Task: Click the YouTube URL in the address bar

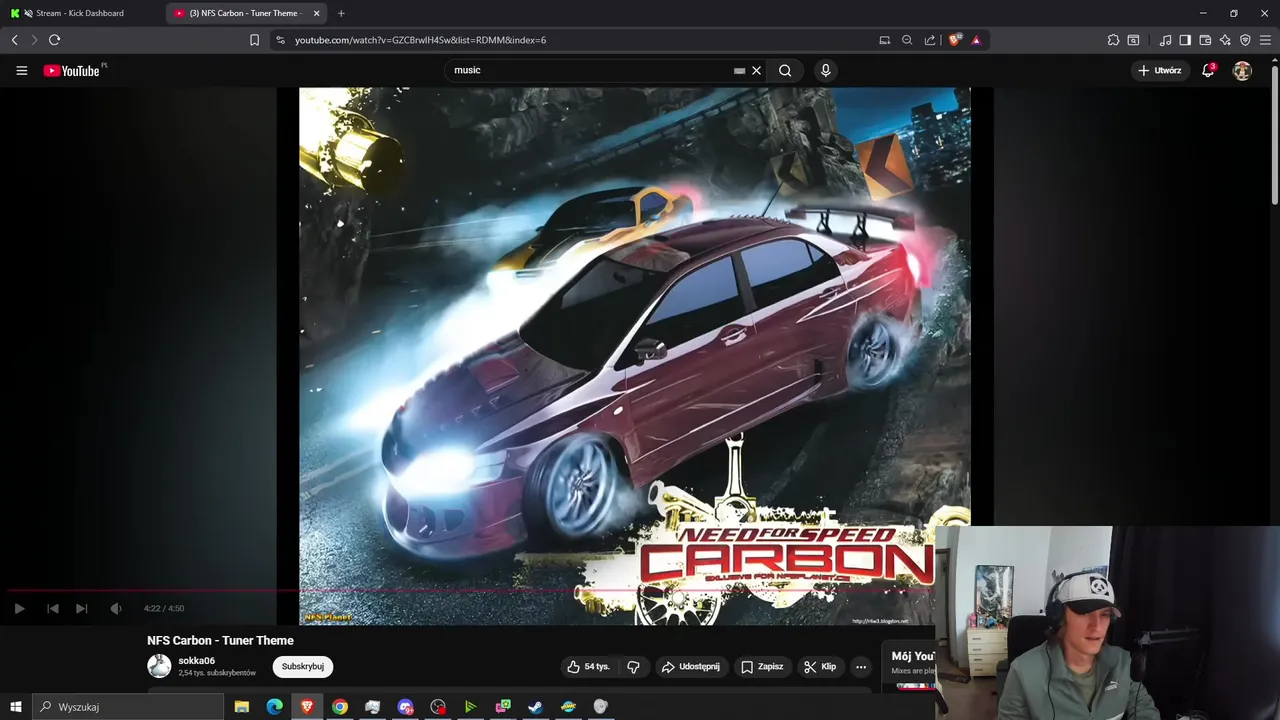Action: (420, 40)
